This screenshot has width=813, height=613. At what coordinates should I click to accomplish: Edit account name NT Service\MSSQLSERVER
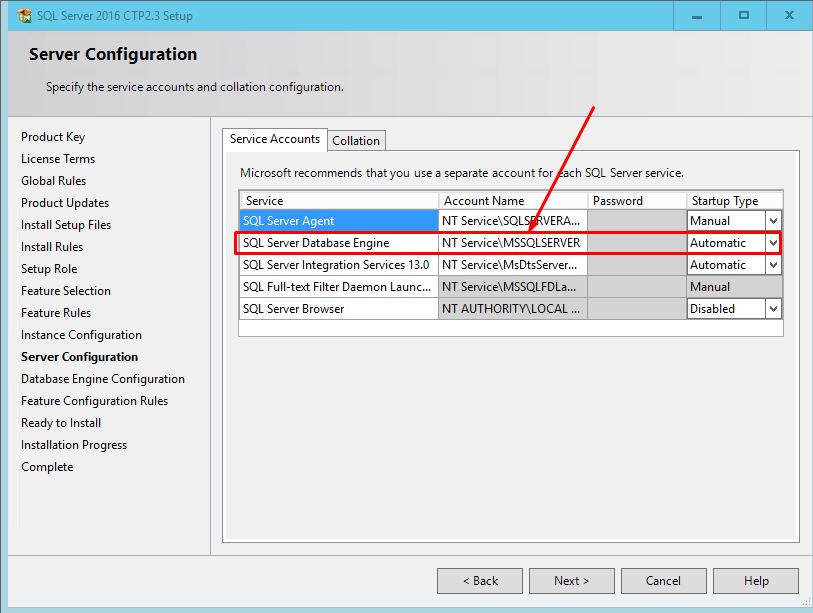513,243
